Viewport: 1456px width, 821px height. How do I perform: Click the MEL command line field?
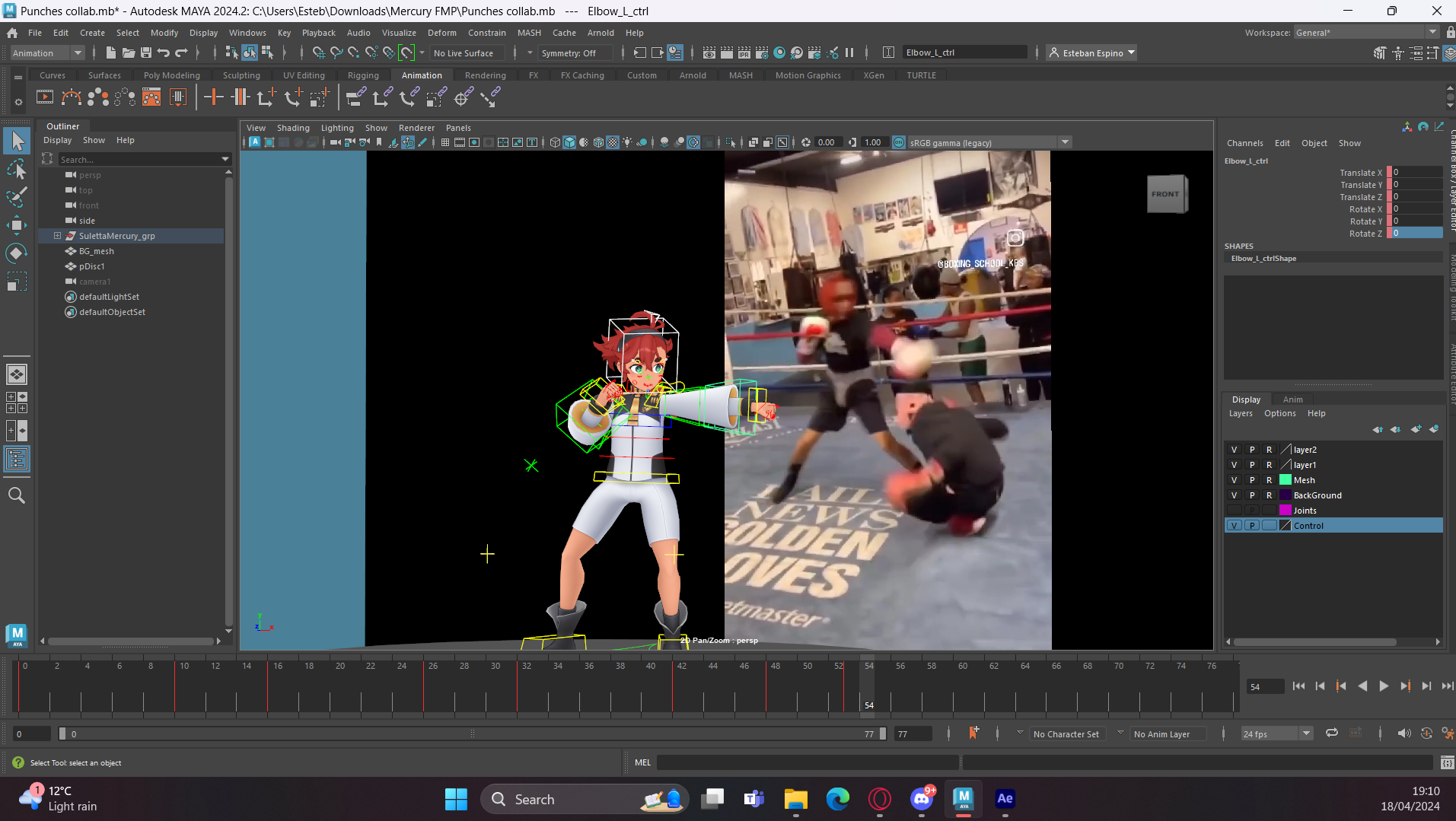pos(808,762)
